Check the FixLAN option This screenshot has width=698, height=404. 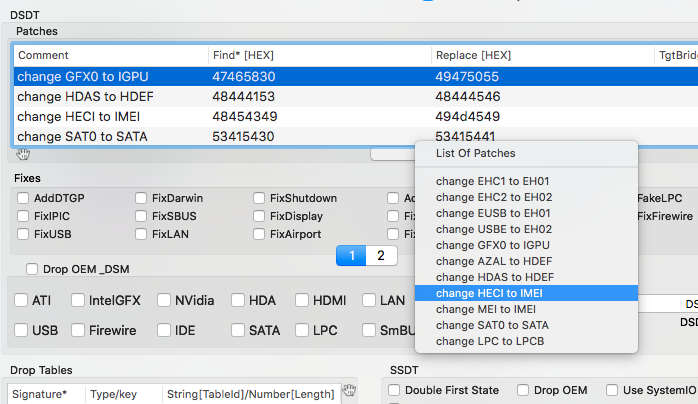click(x=141, y=234)
